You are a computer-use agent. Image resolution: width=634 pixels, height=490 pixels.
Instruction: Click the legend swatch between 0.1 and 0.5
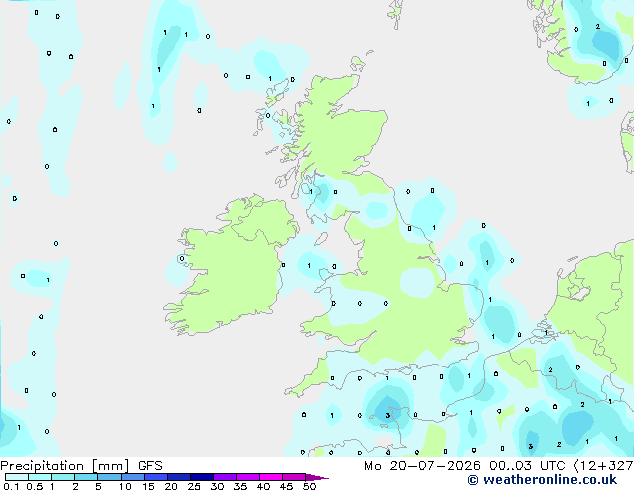[x=17, y=477]
